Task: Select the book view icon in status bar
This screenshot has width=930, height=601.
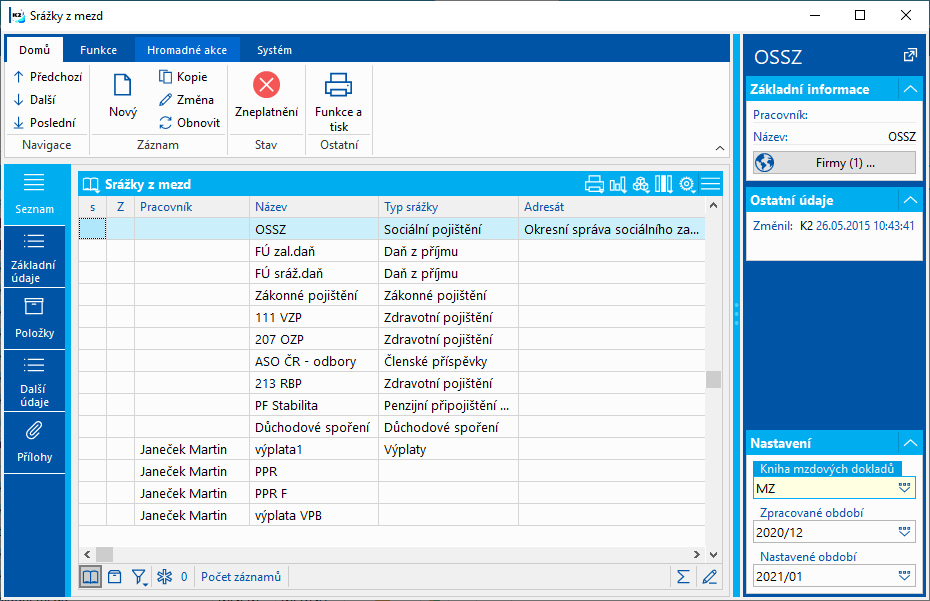Action: pos(90,576)
